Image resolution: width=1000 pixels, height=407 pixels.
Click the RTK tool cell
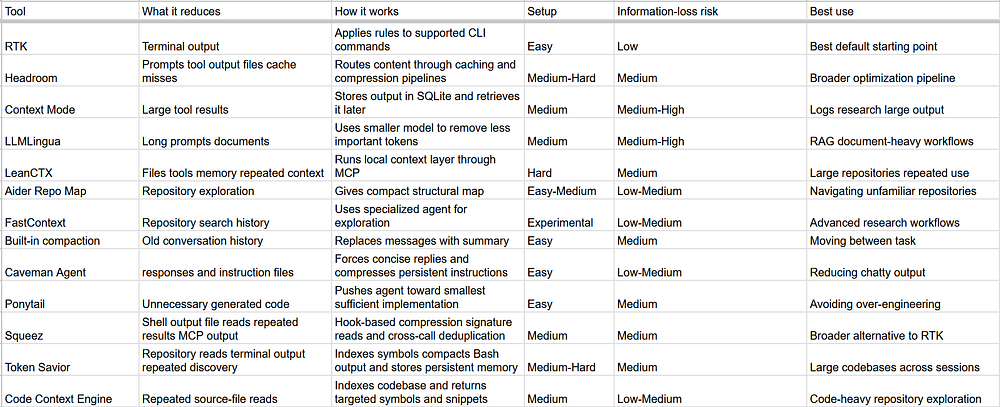70,40
